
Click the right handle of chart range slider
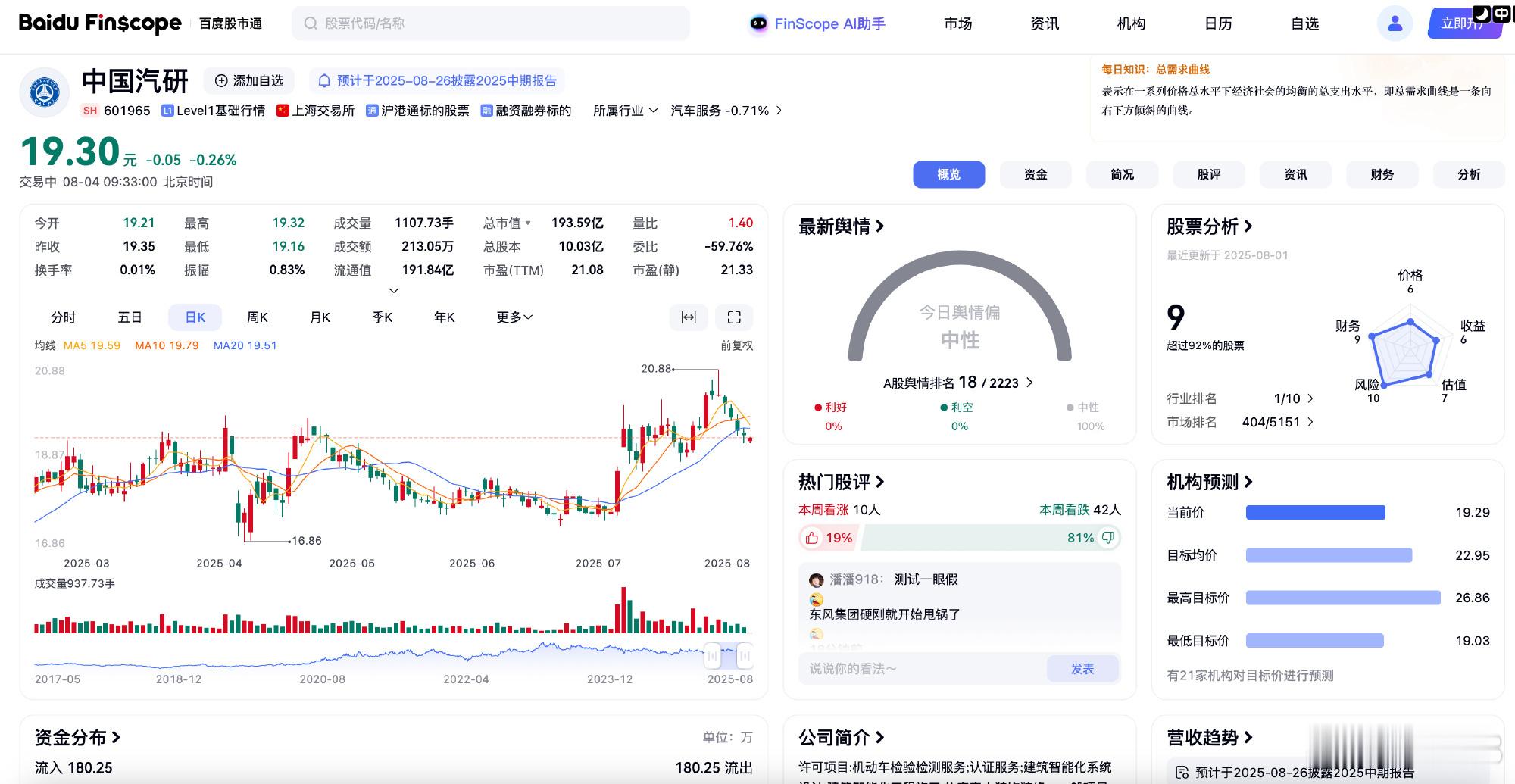click(745, 656)
